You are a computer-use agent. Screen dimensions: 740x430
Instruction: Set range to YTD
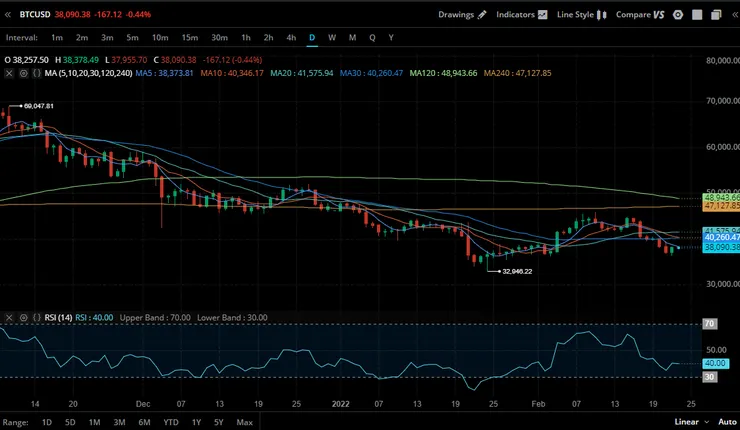pos(171,422)
